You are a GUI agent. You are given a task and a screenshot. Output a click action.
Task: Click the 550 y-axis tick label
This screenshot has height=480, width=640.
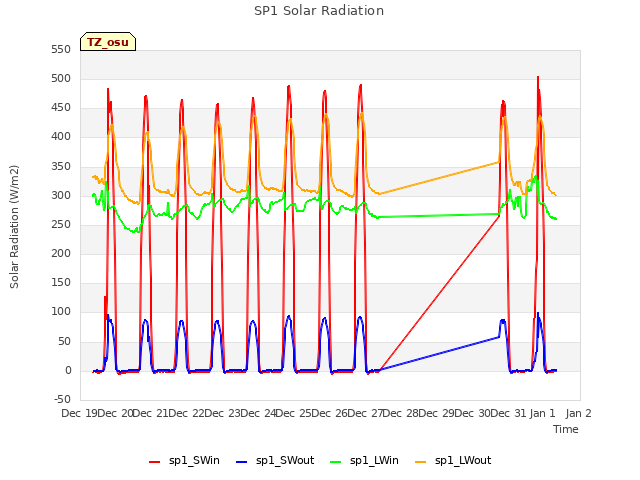tap(61, 49)
